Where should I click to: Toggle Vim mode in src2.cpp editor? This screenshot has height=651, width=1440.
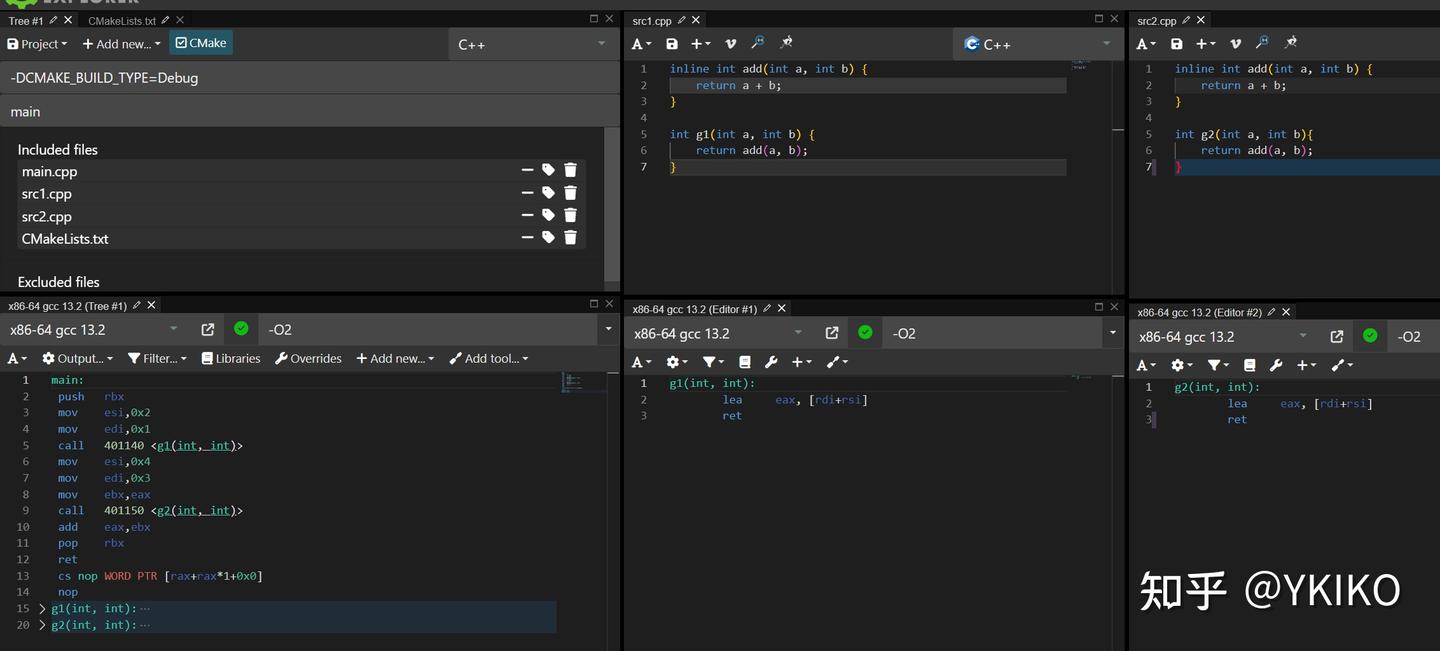pyautogui.click(x=1235, y=44)
